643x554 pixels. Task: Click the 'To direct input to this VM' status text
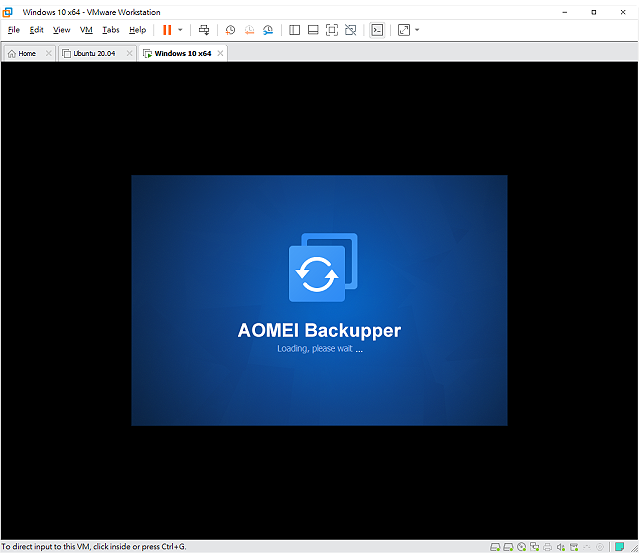tap(94, 547)
